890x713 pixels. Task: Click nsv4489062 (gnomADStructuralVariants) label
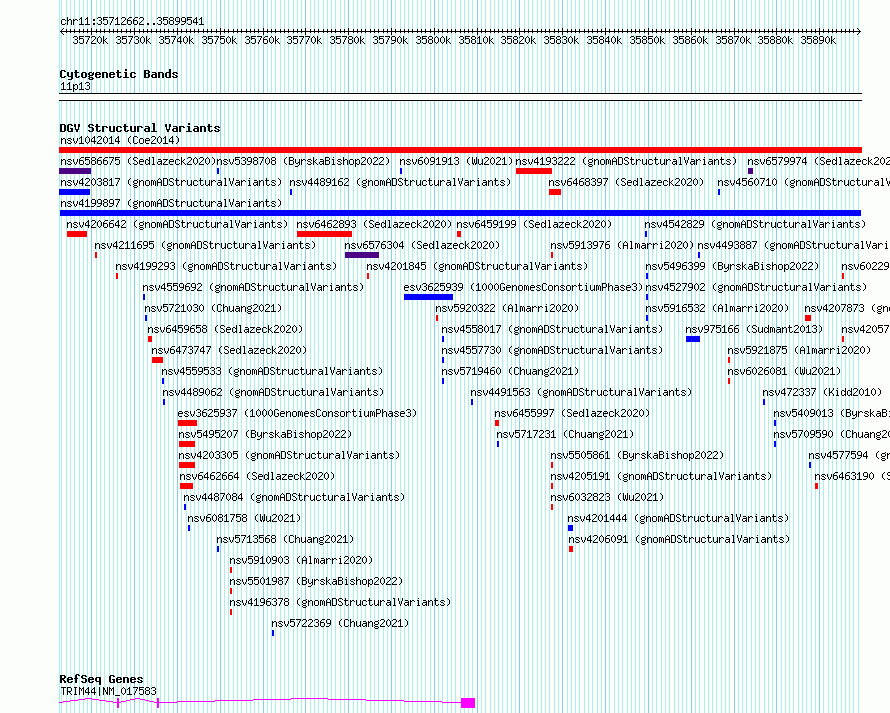click(x=273, y=392)
